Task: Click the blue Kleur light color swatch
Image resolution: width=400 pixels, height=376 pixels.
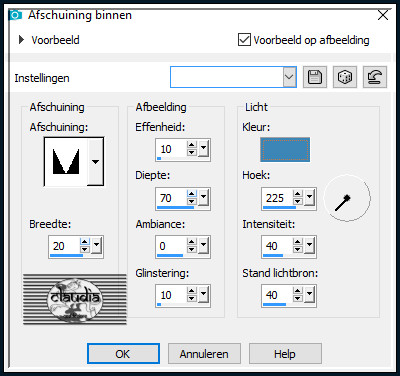Action: [x=285, y=150]
